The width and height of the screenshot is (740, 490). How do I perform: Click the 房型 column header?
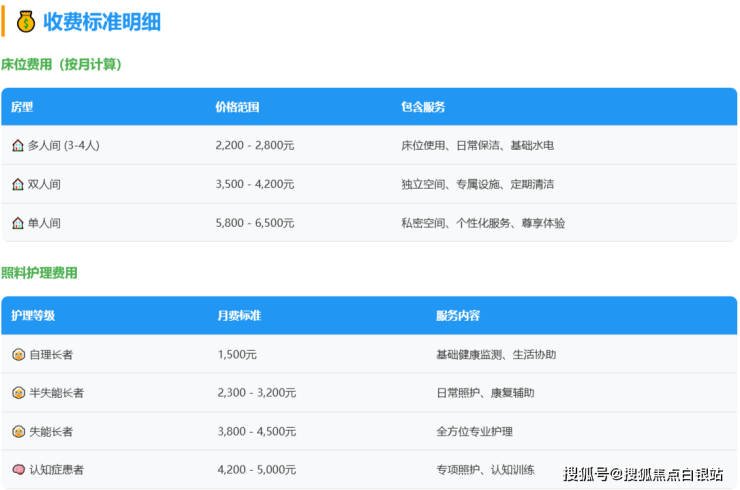[22, 107]
